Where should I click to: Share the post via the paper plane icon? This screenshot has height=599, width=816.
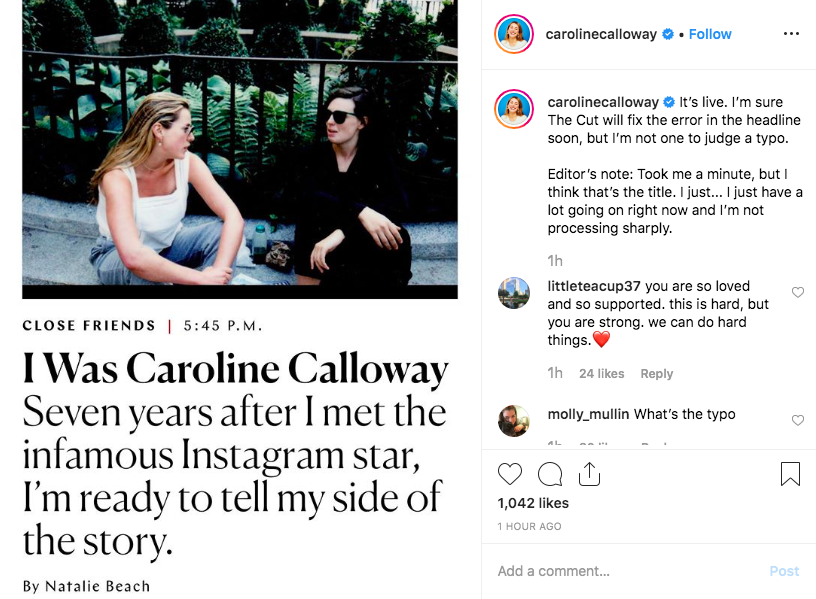coord(589,473)
